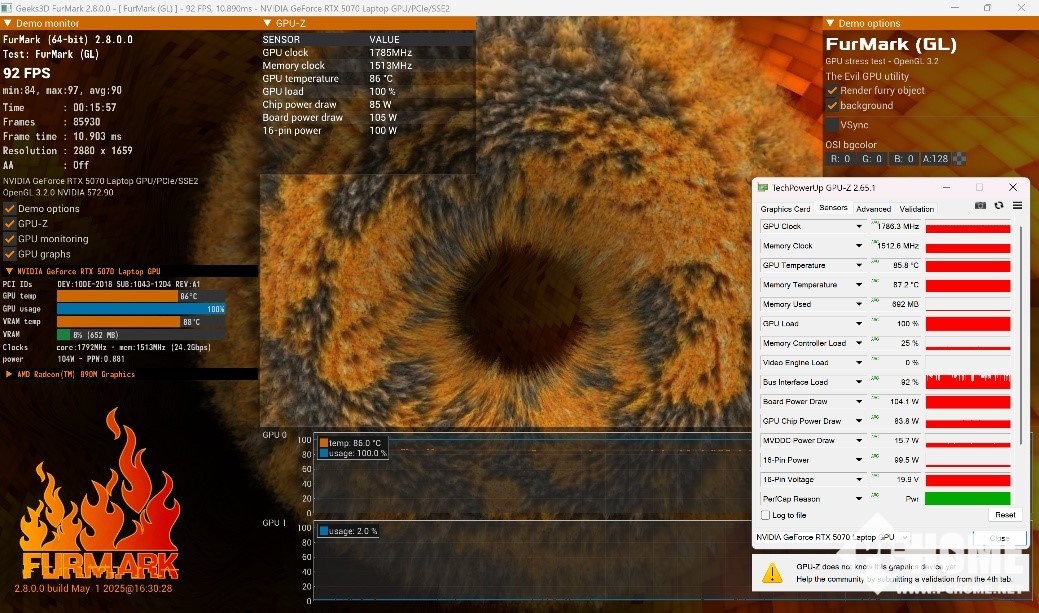The image size is (1039, 613).
Task: Click the GPU-Z validation help notification
Action: (891, 573)
